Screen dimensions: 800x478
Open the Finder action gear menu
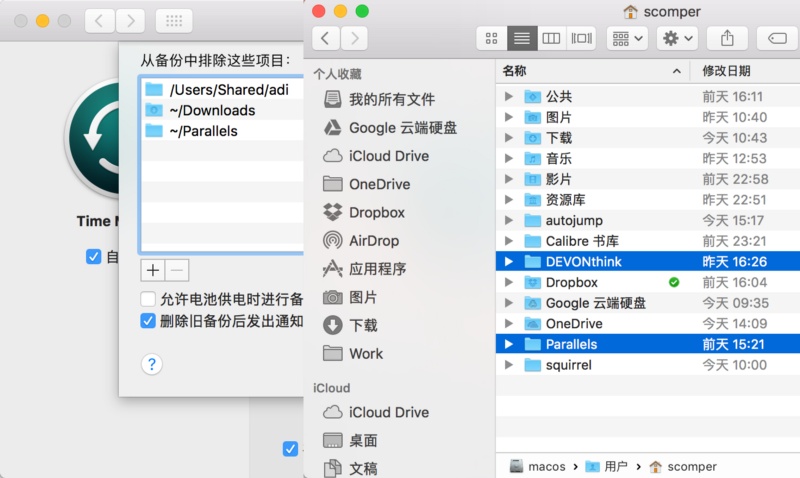point(677,38)
